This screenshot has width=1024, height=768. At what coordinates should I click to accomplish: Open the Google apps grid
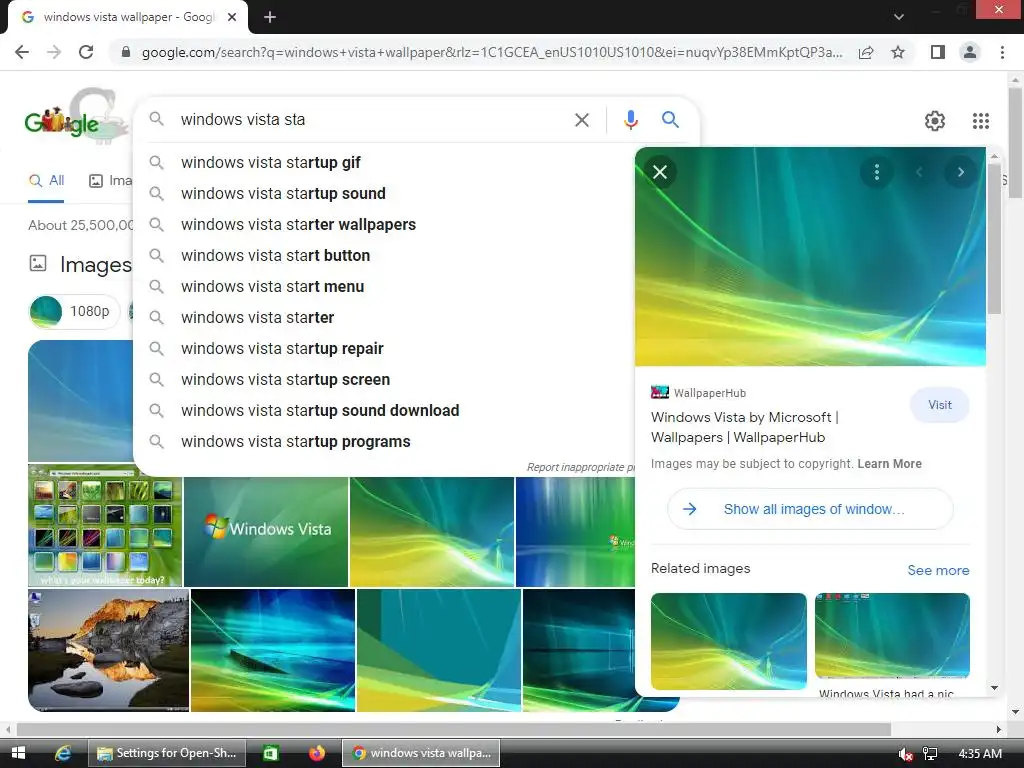tap(980, 121)
